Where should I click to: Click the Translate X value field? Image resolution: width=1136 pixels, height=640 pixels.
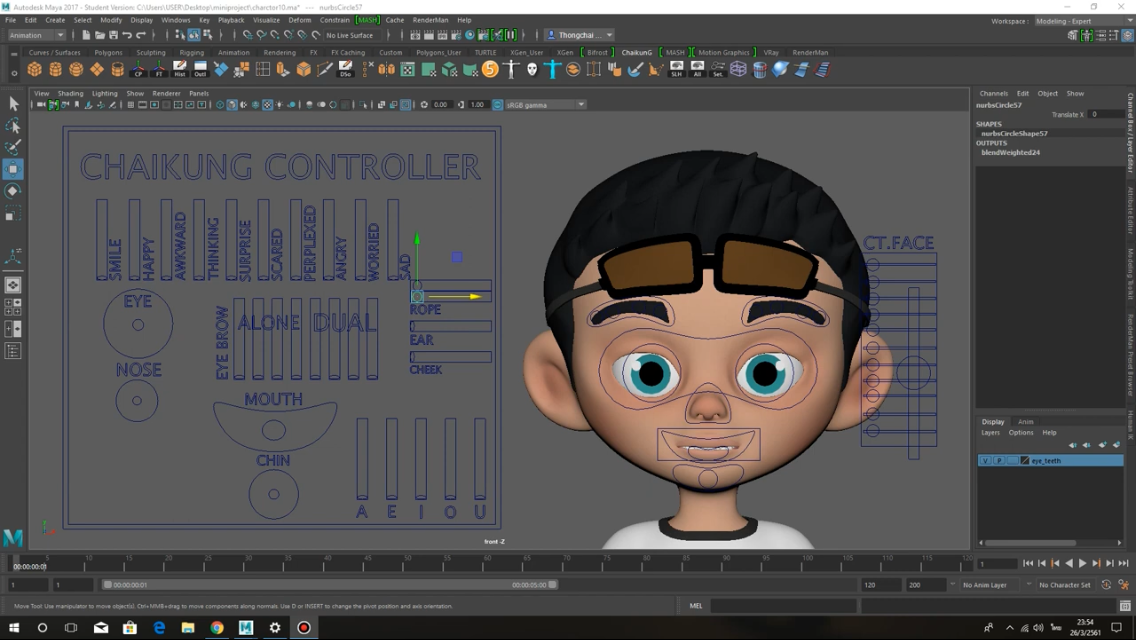pos(1106,115)
